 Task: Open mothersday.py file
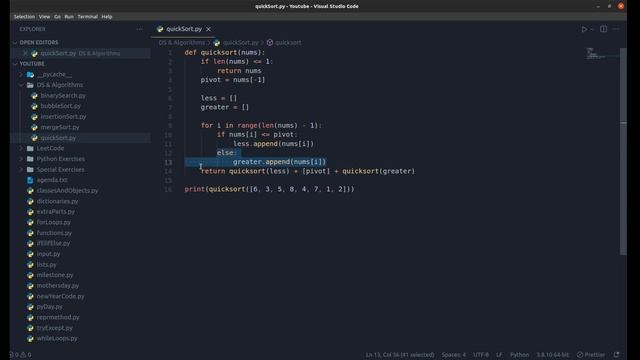click(58, 286)
